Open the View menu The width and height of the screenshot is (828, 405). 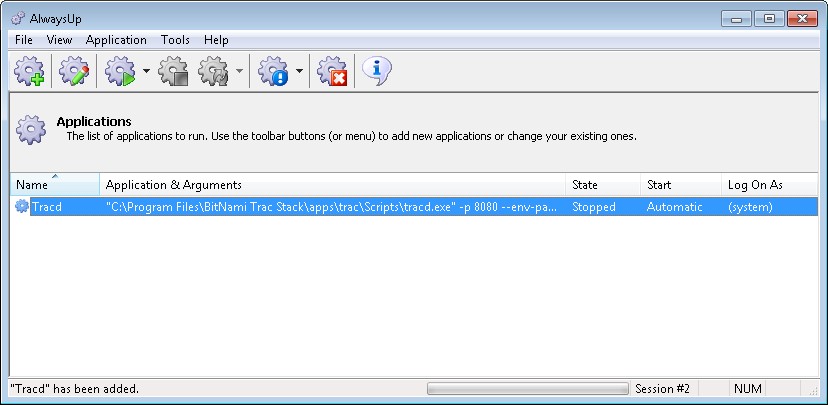(59, 40)
